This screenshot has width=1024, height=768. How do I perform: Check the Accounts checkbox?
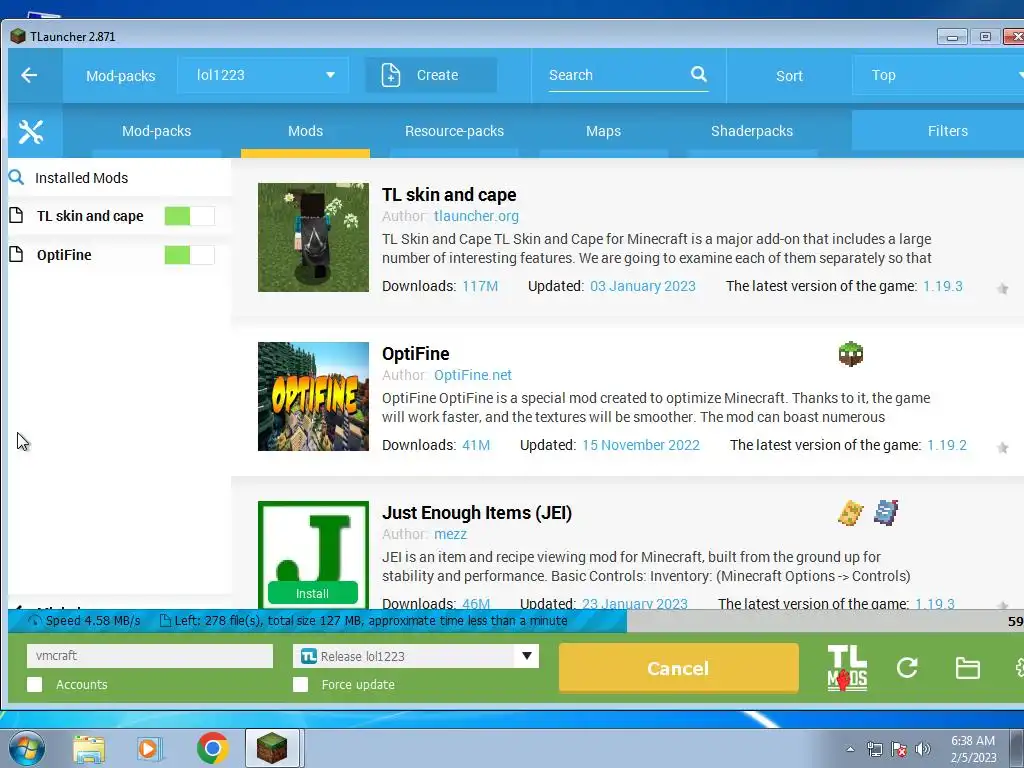pos(35,684)
